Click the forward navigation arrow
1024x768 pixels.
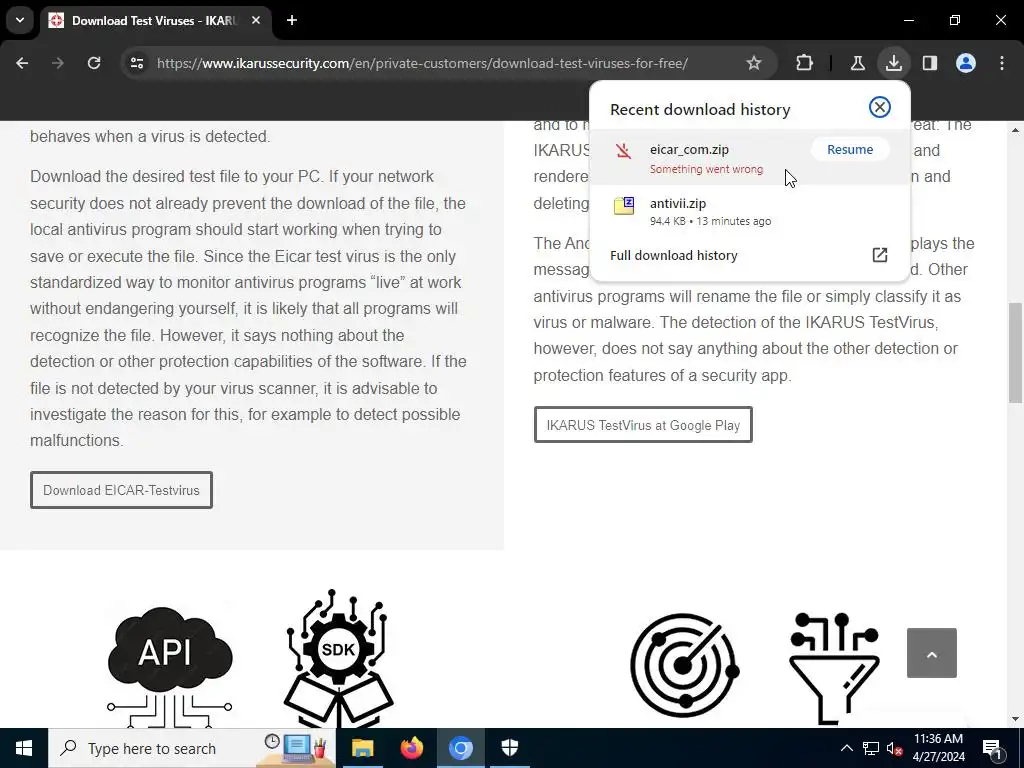pos(58,63)
